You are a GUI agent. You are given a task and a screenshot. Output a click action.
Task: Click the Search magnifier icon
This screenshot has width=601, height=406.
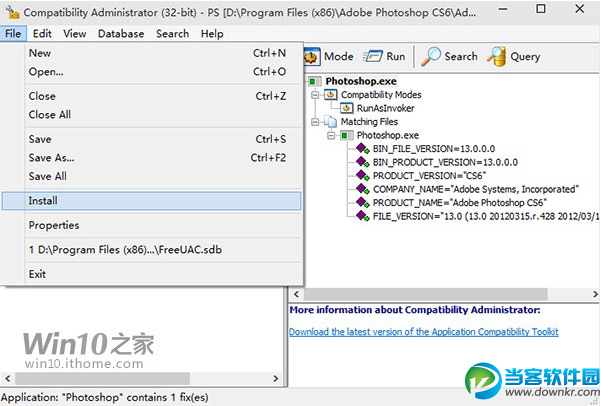tap(431, 57)
